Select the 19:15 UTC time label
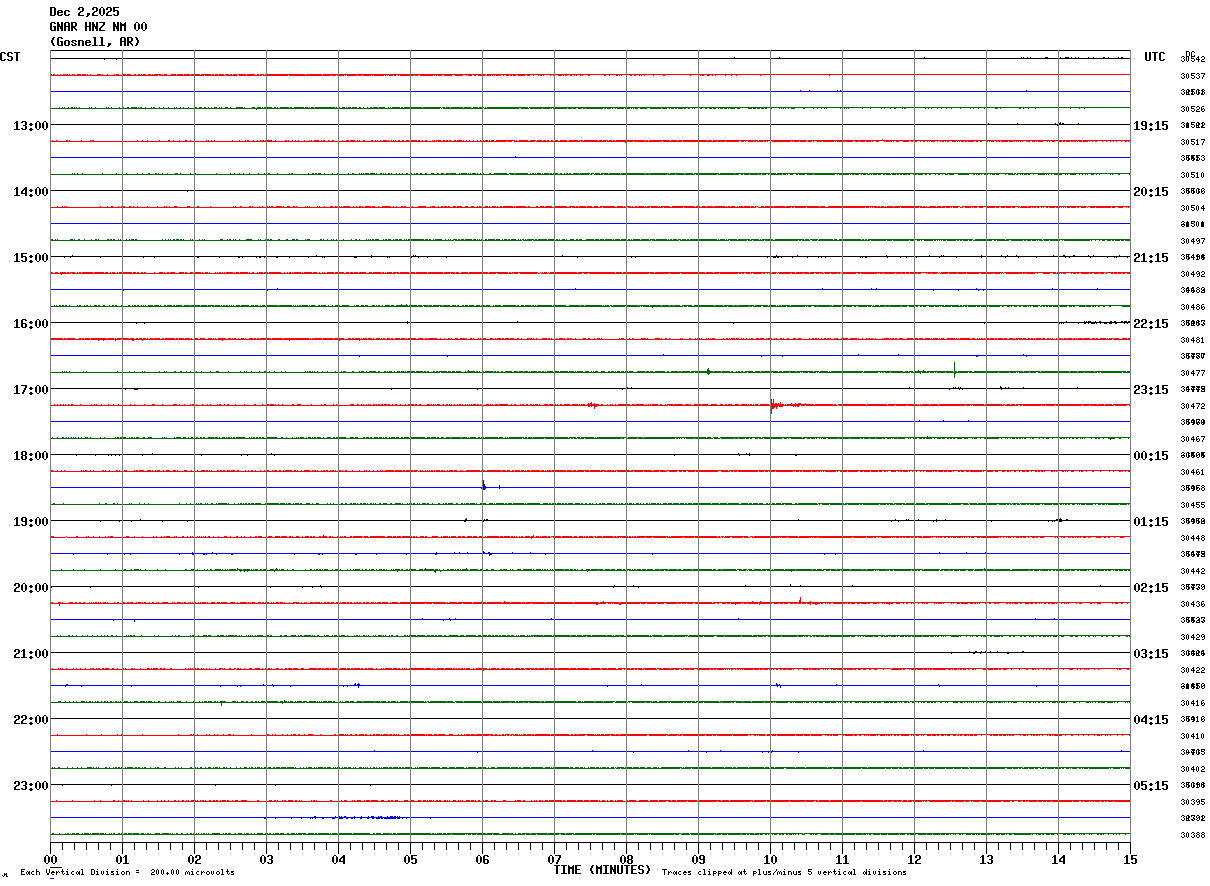The image size is (1210, 886). point(1151,126)
